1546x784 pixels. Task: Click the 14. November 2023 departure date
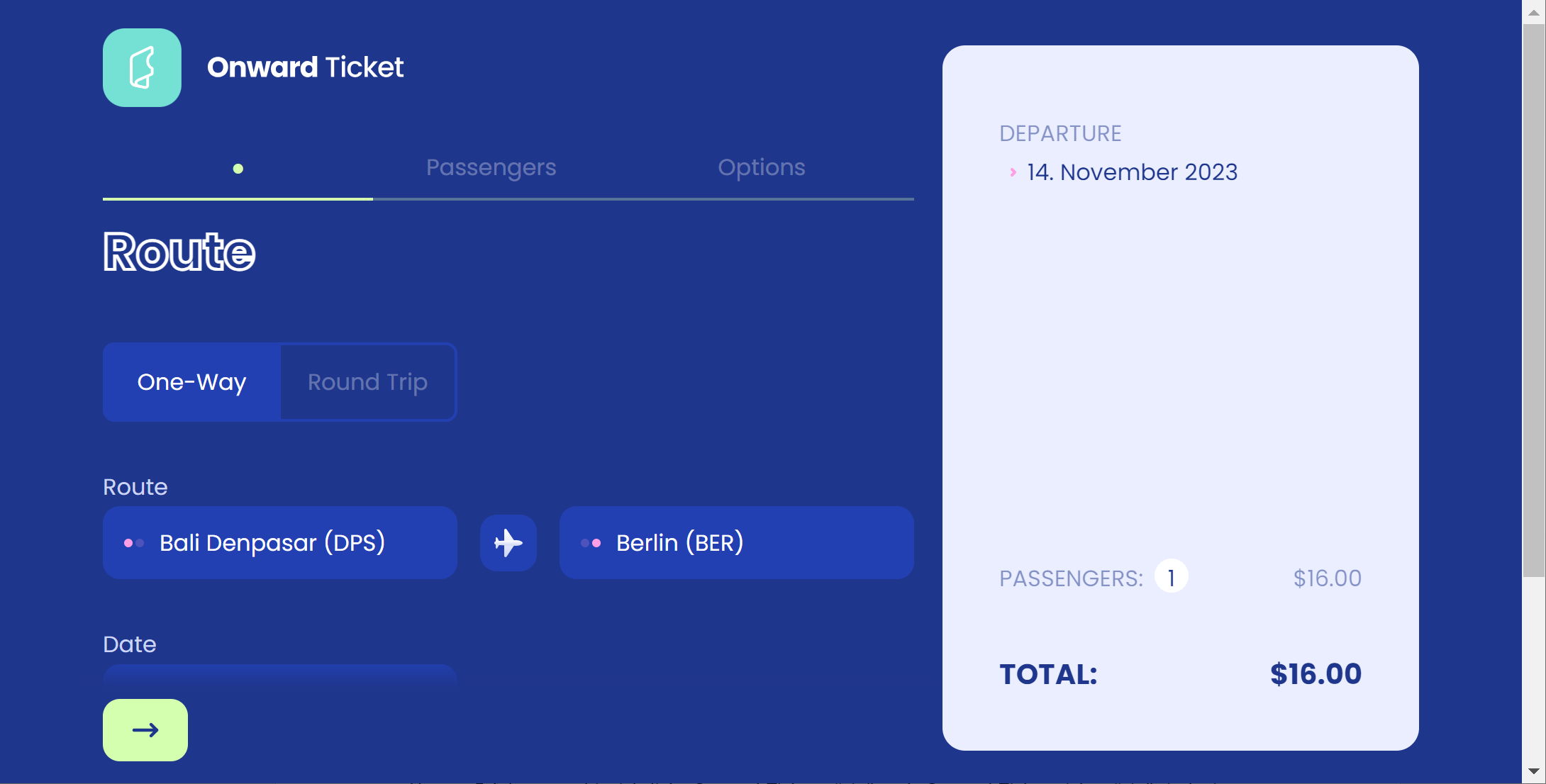pyautogui.click(x=1132, y=172)
